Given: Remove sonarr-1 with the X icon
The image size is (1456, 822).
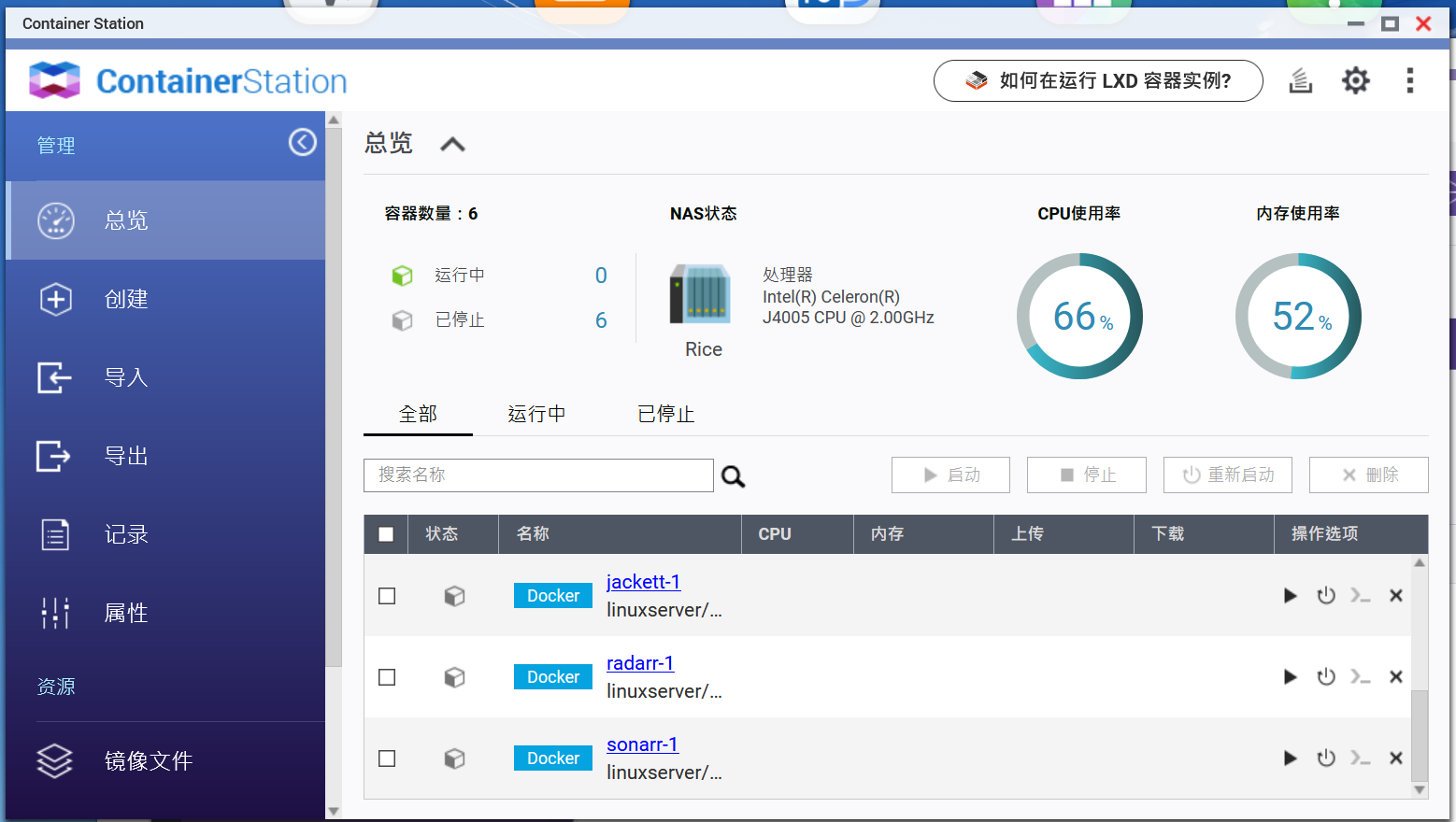Looking at the screenshot, I should 1396,758.
